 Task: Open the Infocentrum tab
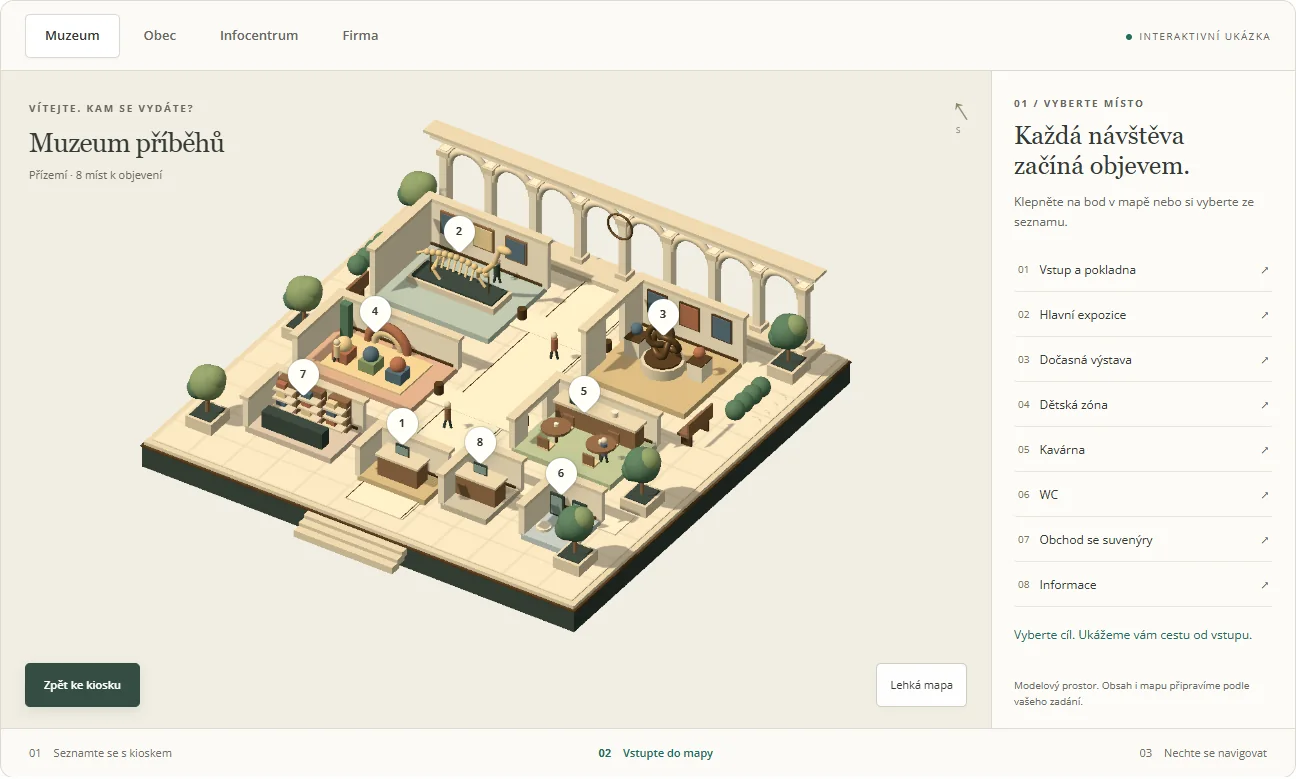point(259,36)
